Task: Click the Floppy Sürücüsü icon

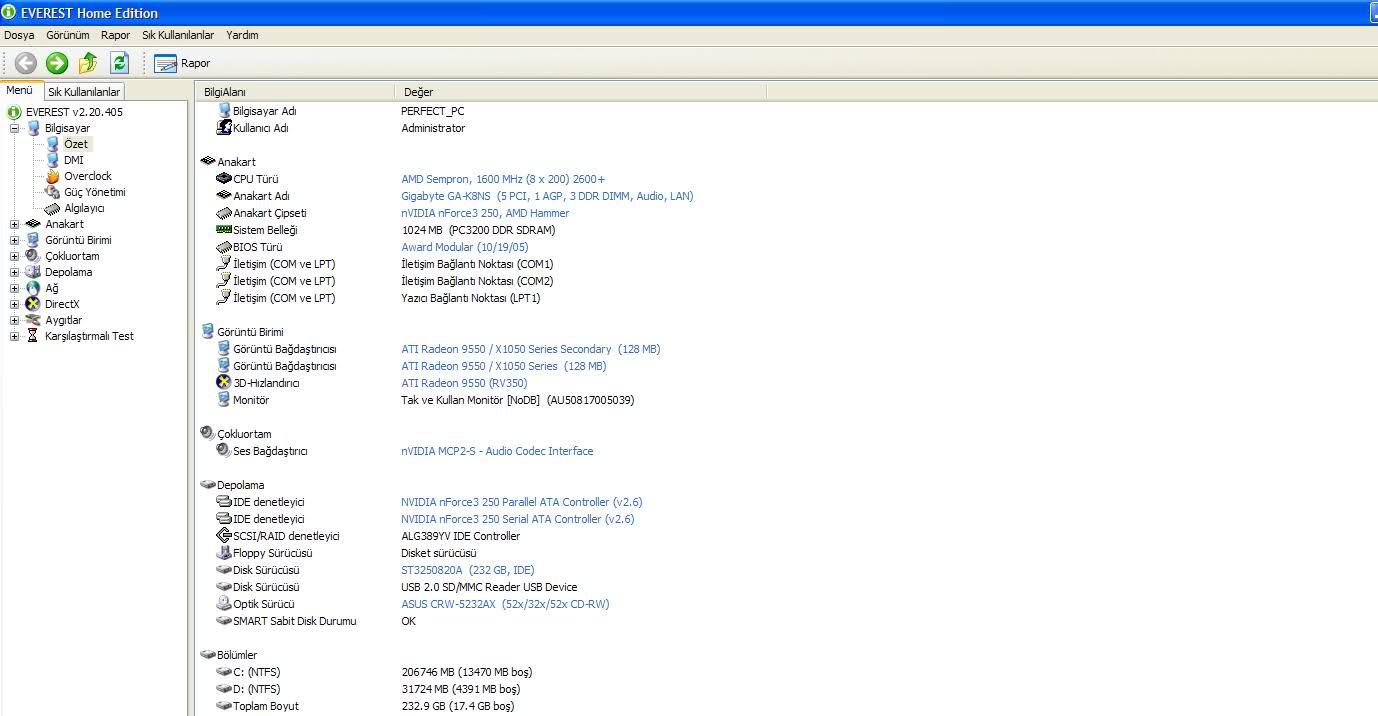Action: [x=224, y=553]
